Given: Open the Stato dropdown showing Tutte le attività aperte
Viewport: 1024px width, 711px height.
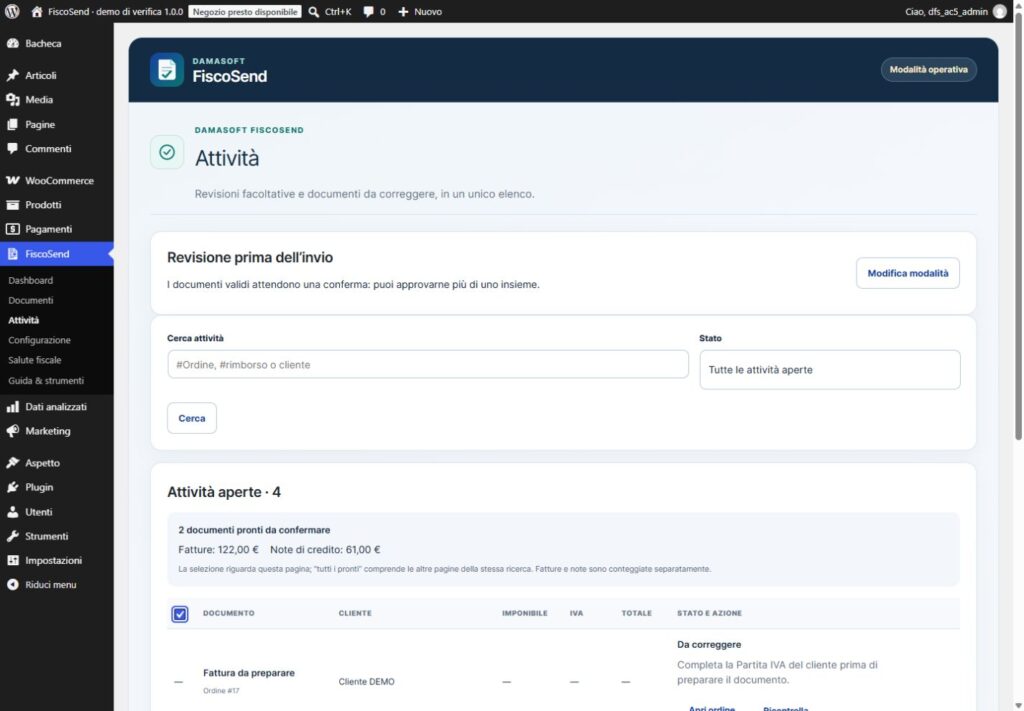Looking at the screenshot, I should tap(829, 370).
